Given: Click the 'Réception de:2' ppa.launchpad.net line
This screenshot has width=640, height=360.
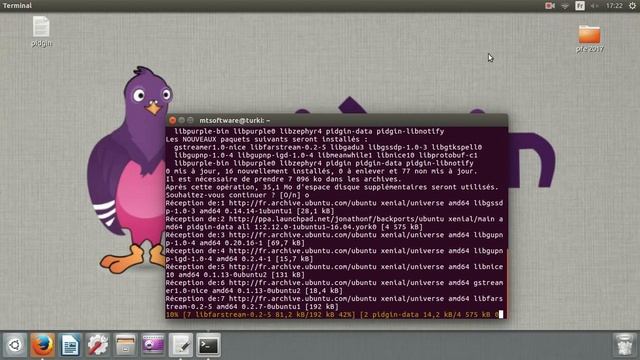Looking at the screenshot, I should [x=334, y=223].
